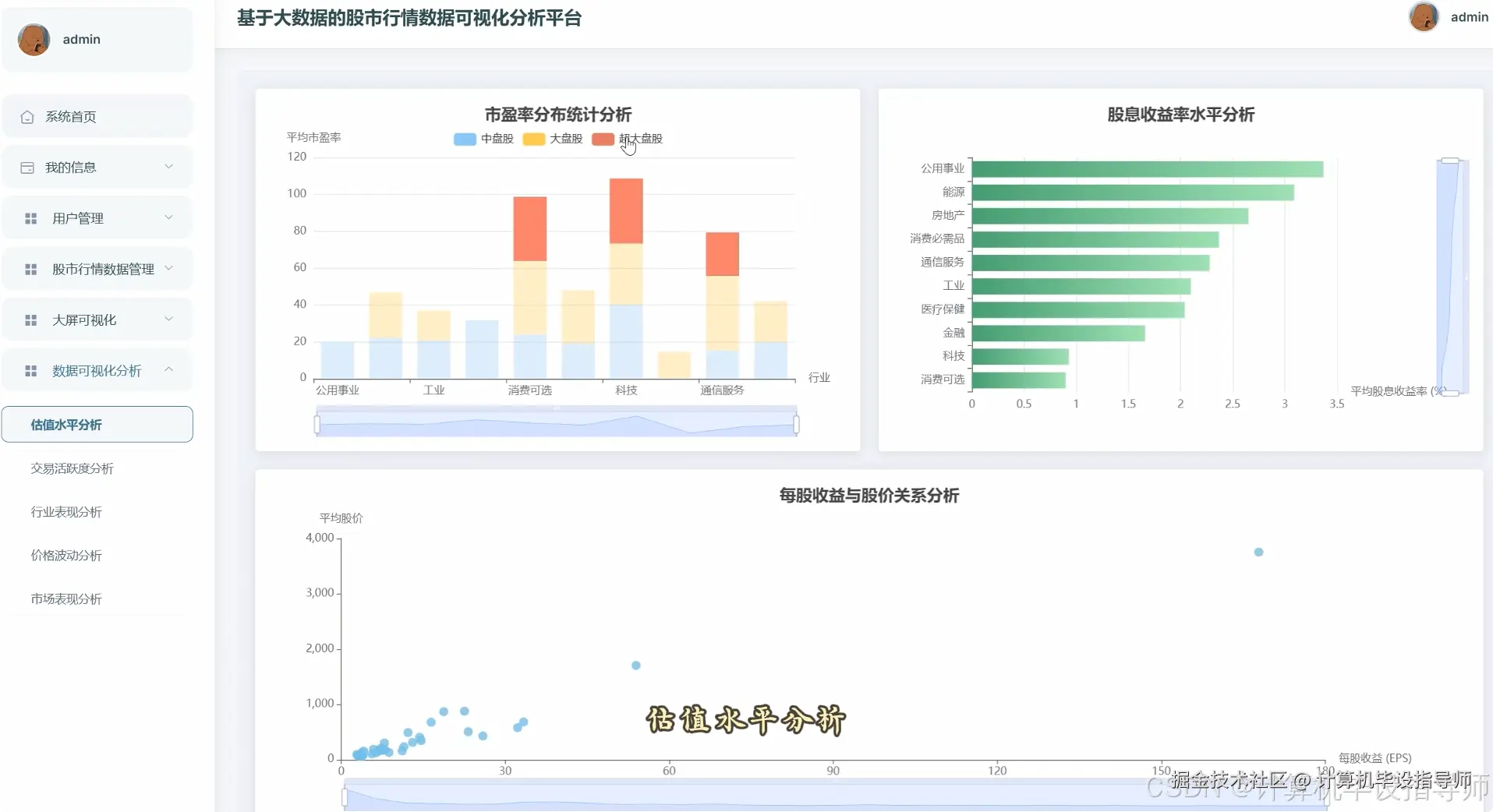
Task: Click the scatter point near EPS 54
Action: [636, 665]
